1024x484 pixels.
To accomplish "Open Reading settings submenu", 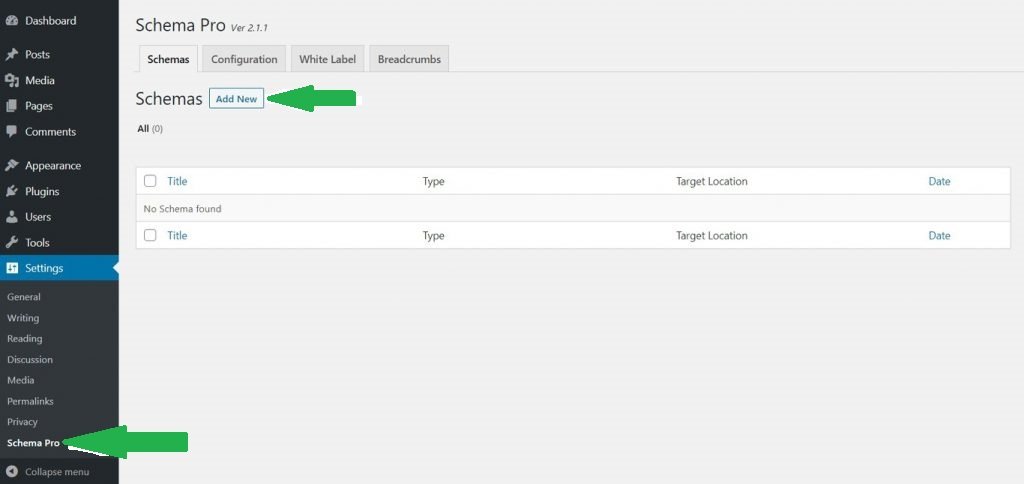I will point(25,338).
